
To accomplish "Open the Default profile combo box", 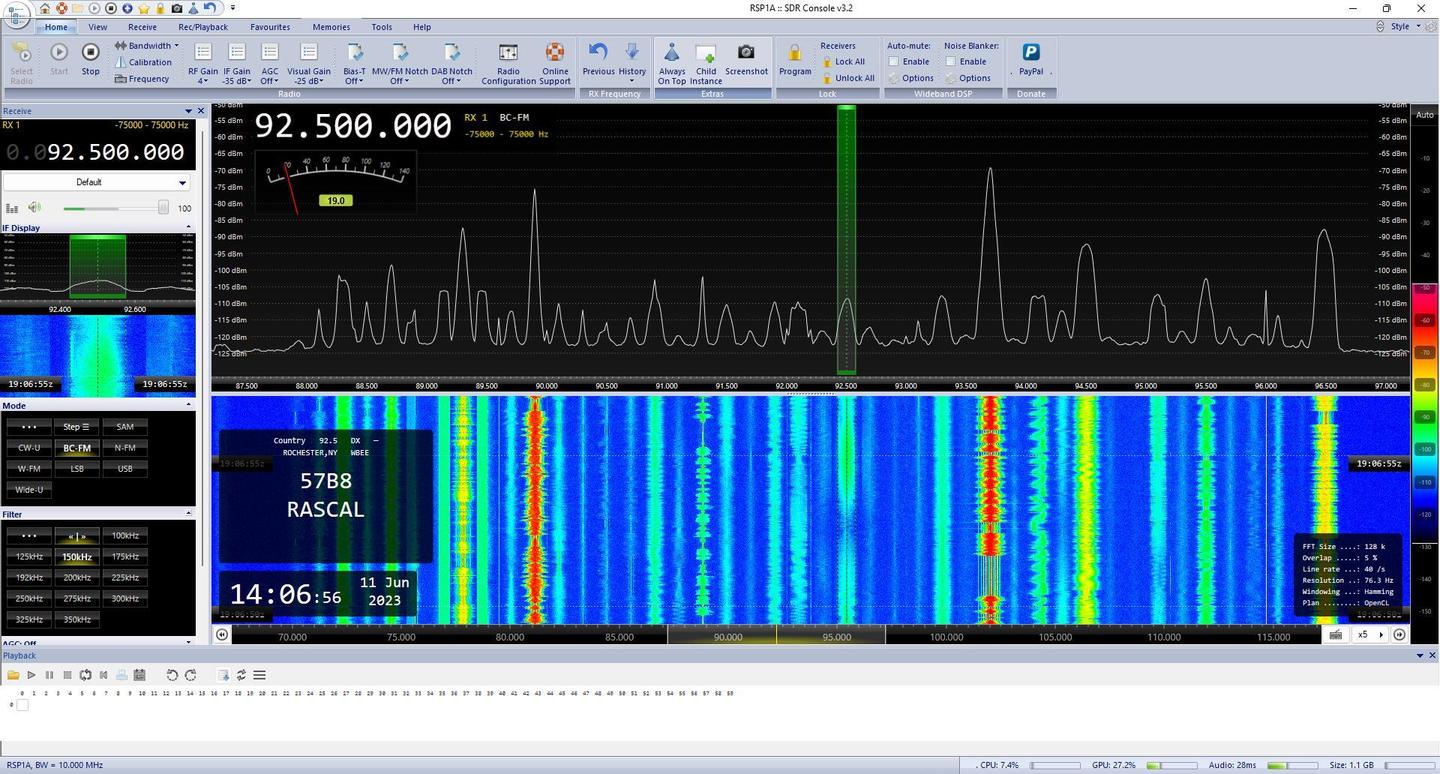I will click(x=96, y=182).
